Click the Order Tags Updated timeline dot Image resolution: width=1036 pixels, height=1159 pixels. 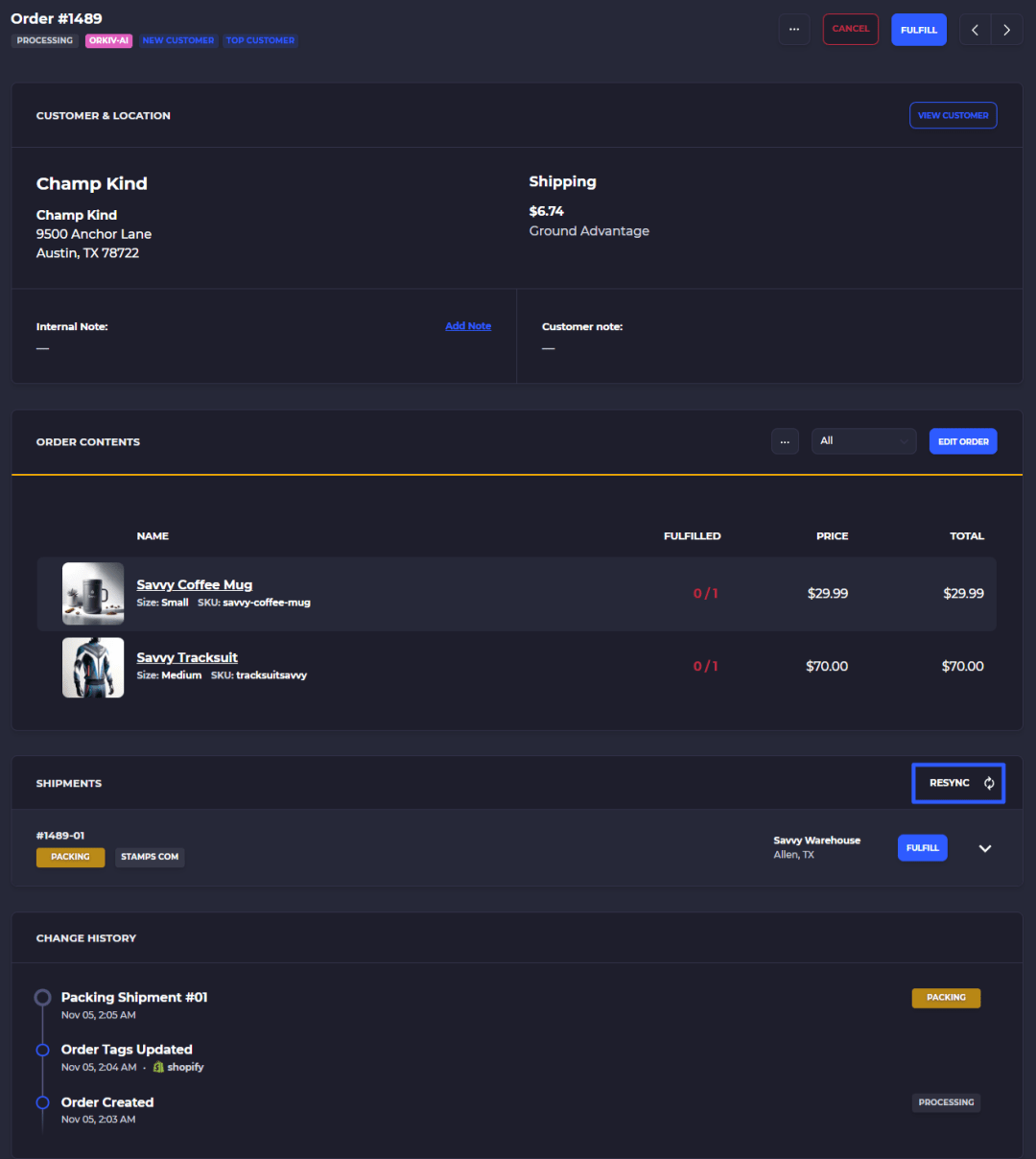tap(42, 1050)
